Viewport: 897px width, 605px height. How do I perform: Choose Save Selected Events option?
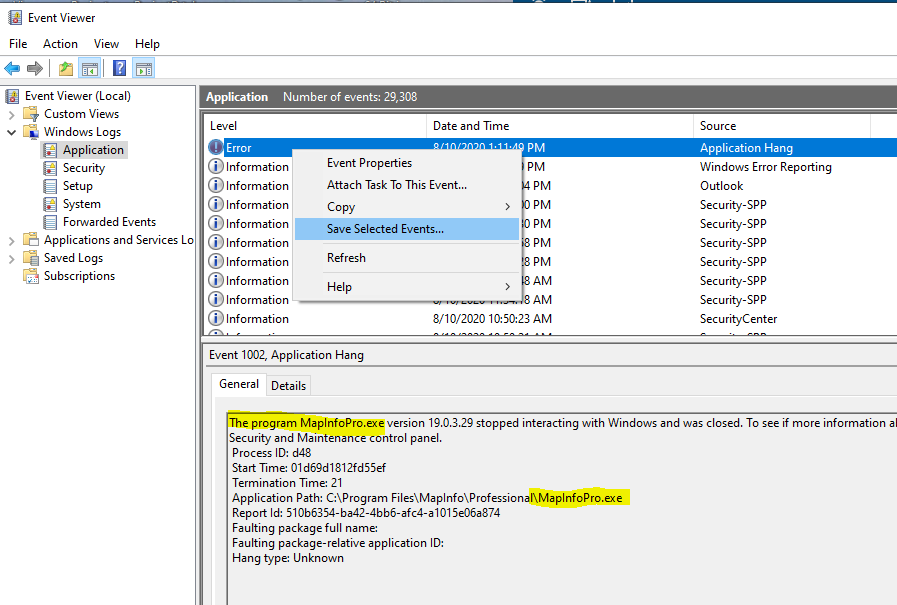pyautogui.click(x=407, y=229)
